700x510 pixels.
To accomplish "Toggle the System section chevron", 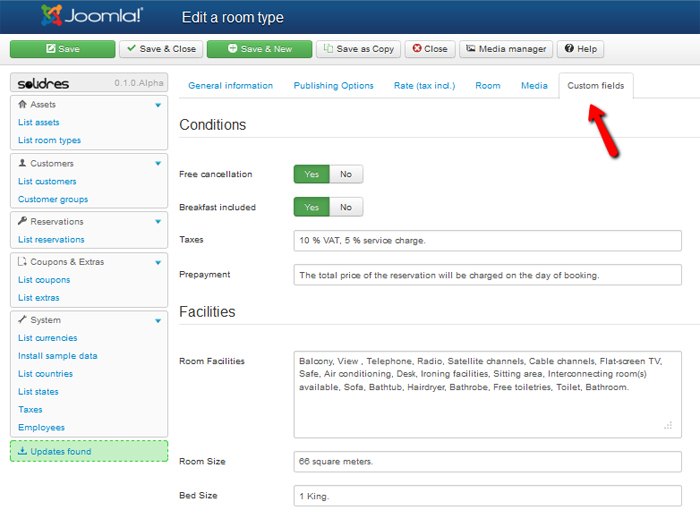I will point(158,321).
